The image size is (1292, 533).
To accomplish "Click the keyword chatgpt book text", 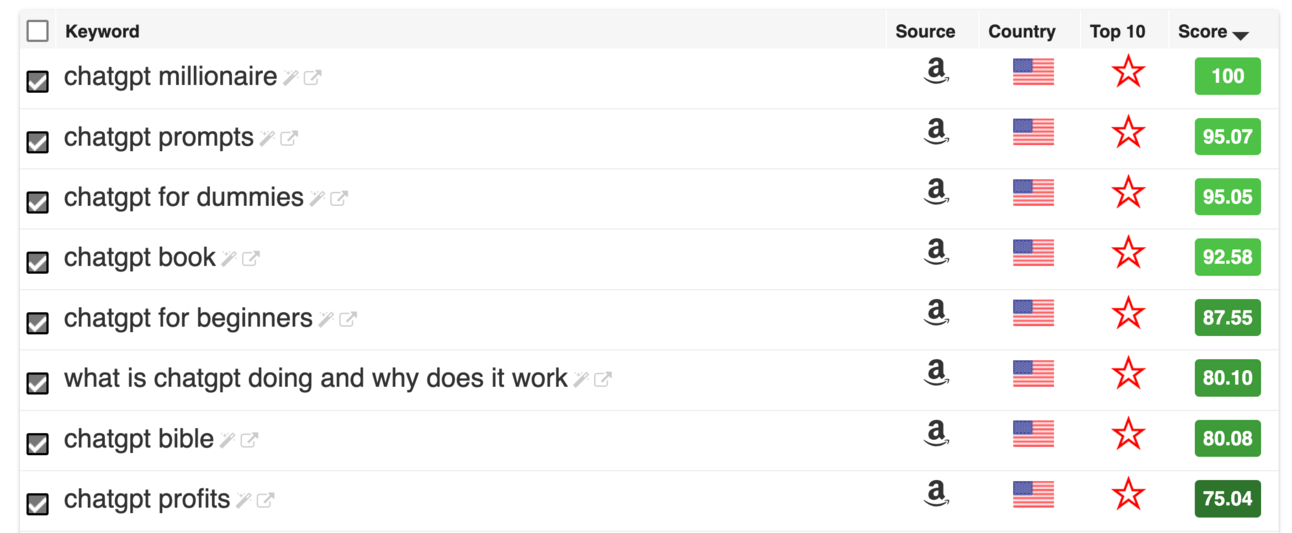I will point(140,258).
